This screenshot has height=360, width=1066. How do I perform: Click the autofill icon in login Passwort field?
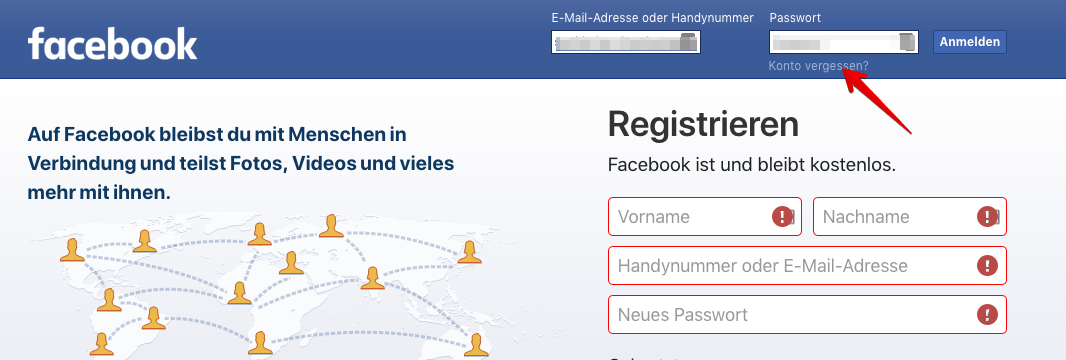(x=908, y=42)
